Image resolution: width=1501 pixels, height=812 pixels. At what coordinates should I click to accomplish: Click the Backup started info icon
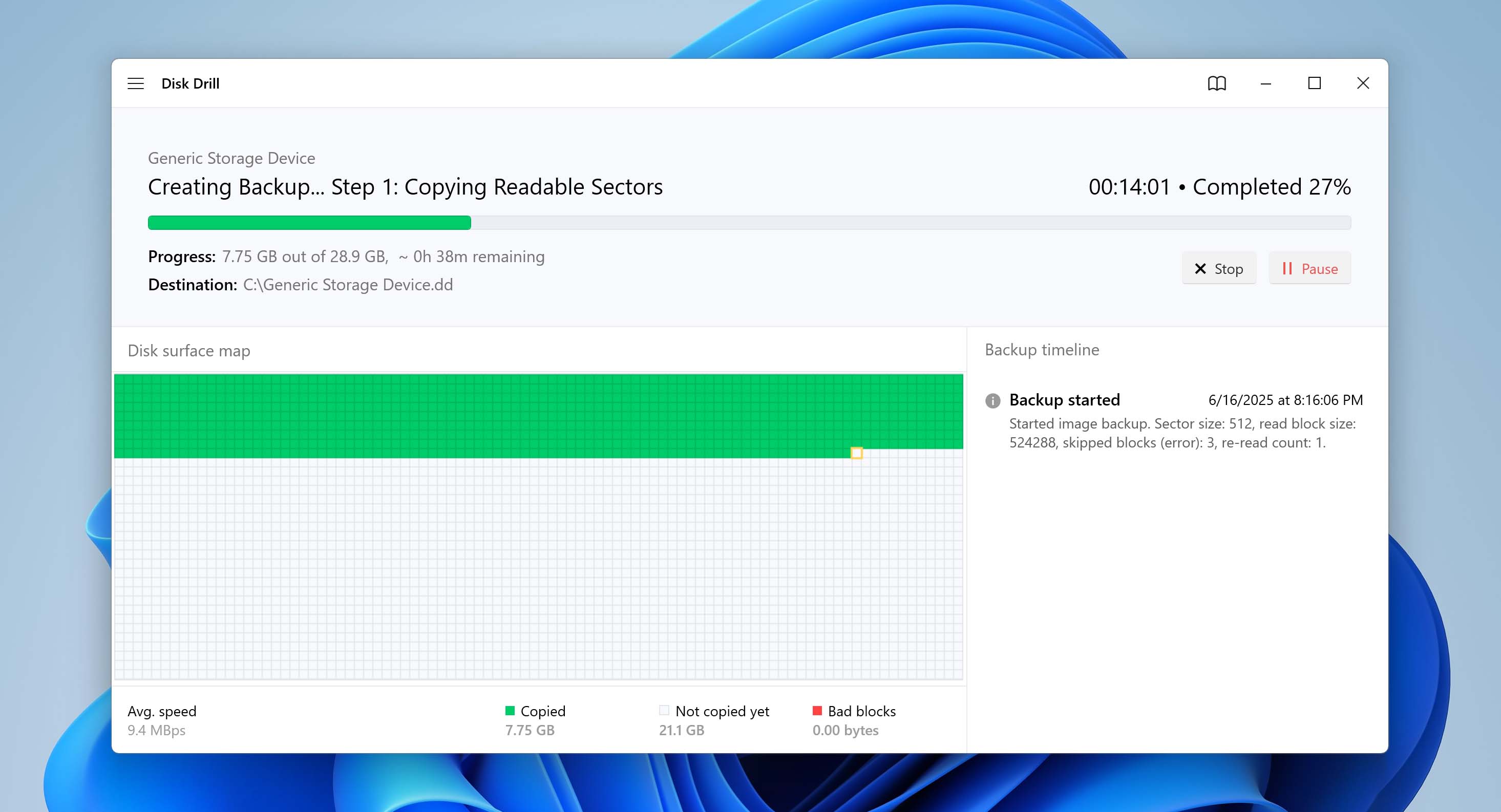click(992, 401)
